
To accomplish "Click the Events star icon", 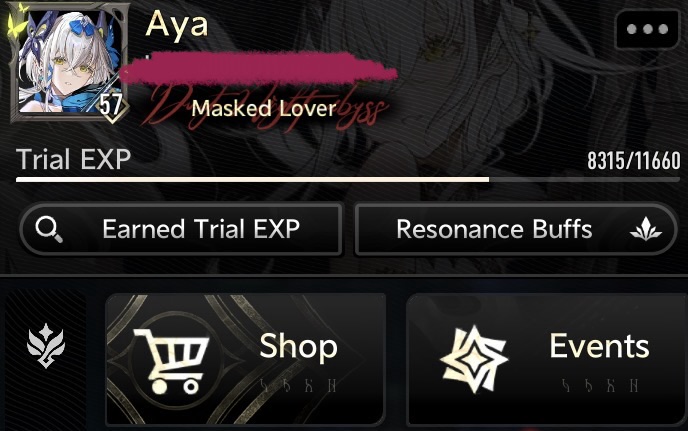I will [x=474, y=359].
